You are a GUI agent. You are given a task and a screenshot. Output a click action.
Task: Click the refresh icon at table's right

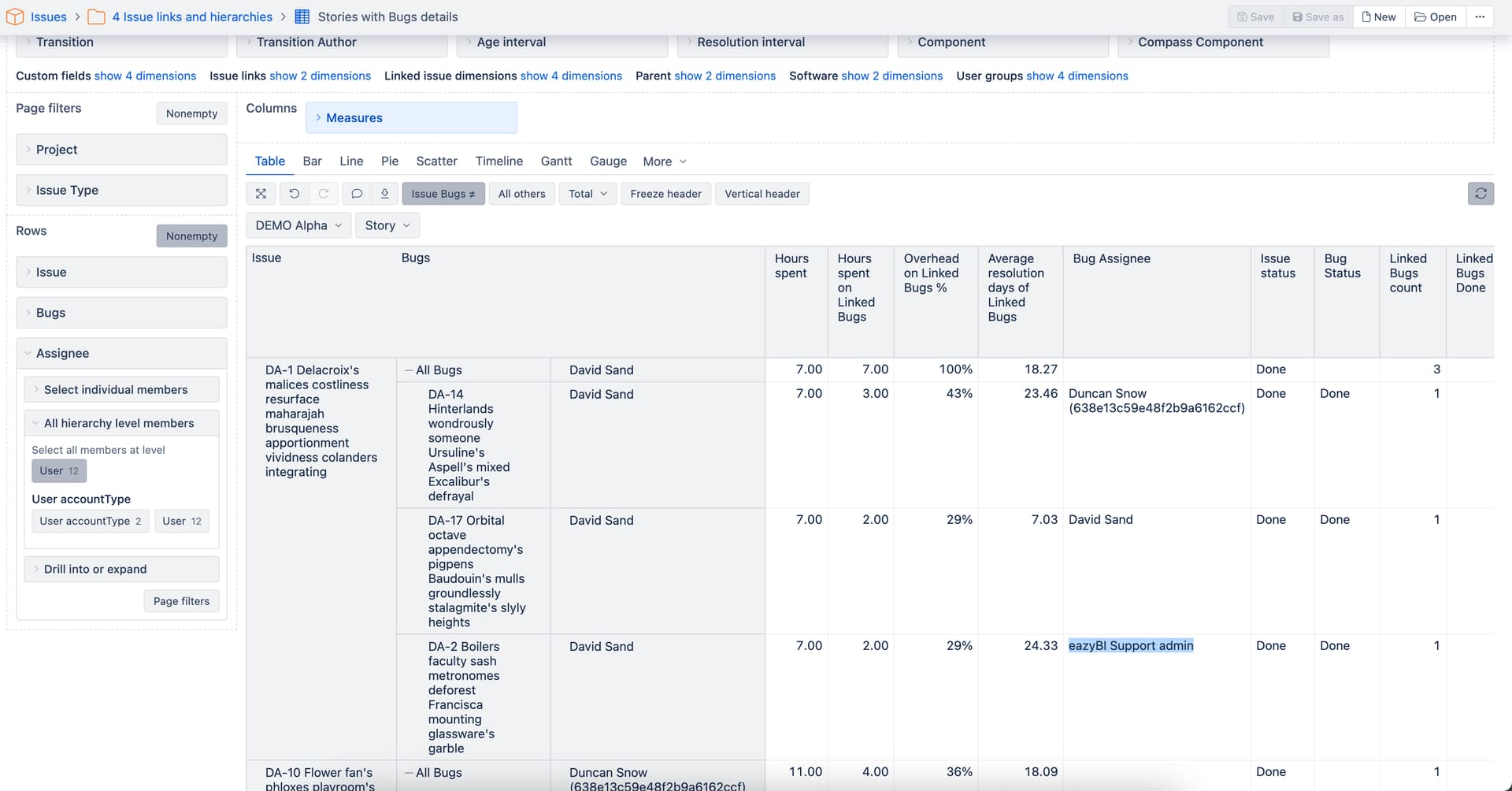pyautogui.click(x=1480, y=194)
